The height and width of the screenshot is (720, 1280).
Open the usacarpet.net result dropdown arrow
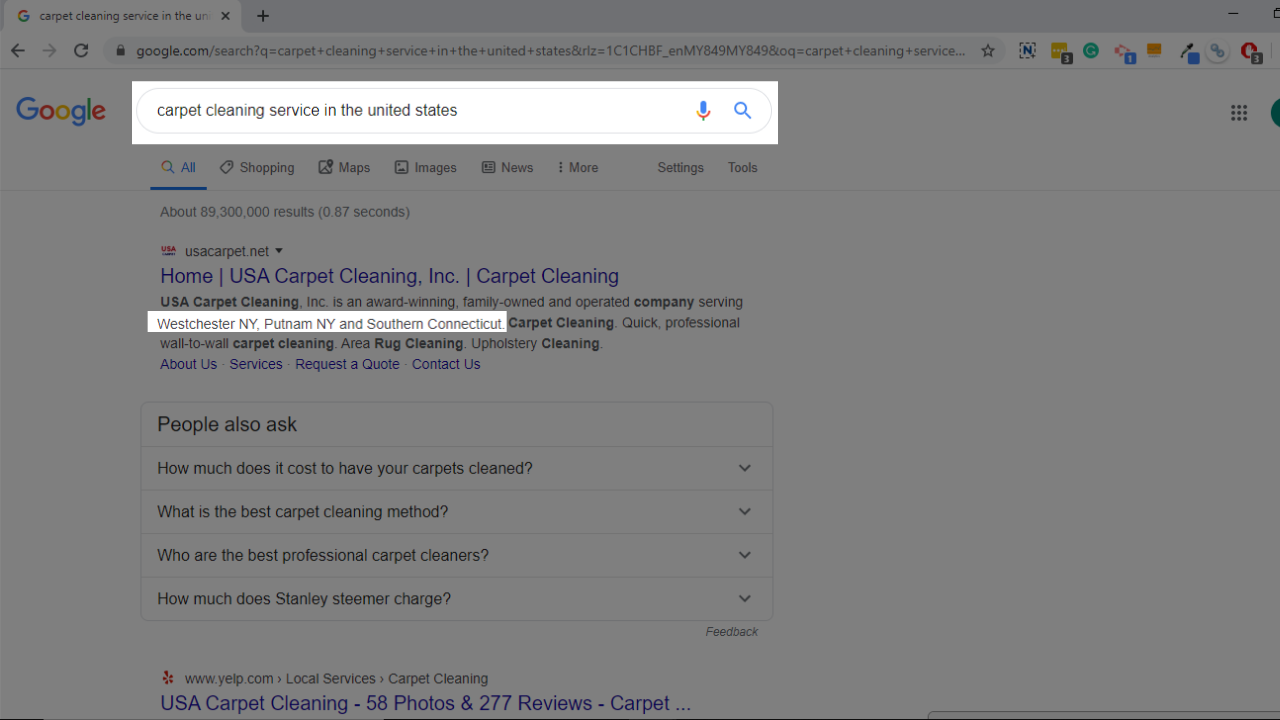(x=279, y=251)
